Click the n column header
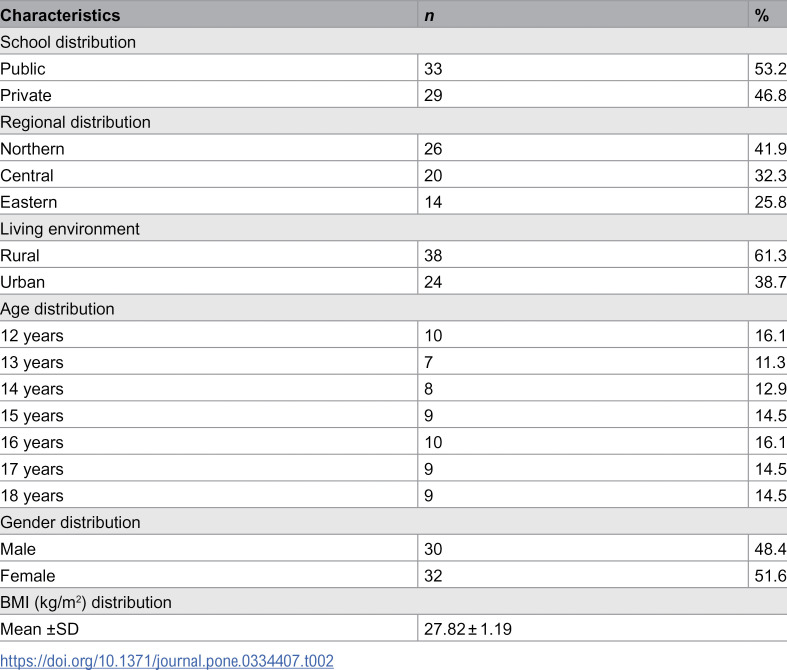Image resolution: width=787 pixels, height=670 pixels. coord(429,15)
